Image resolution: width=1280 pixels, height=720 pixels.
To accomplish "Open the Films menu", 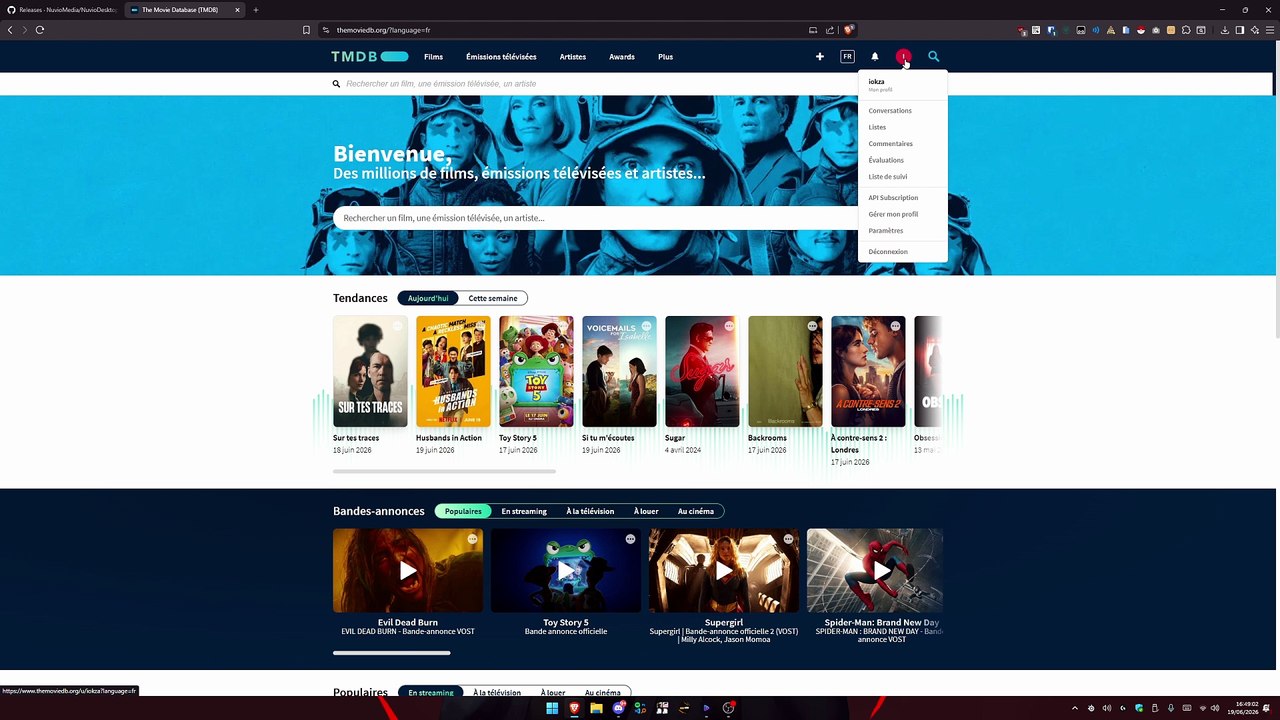I will coord(433,57).
